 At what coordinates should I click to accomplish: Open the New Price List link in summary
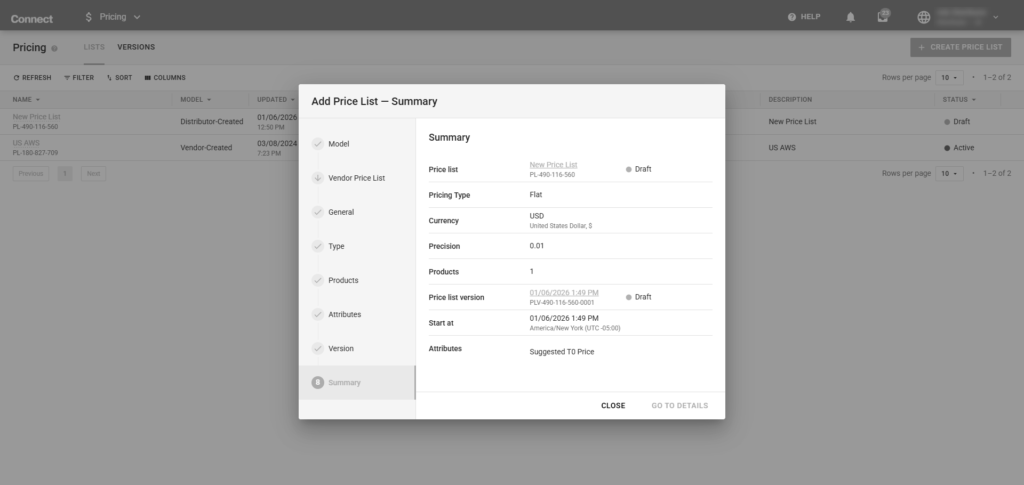553,164
